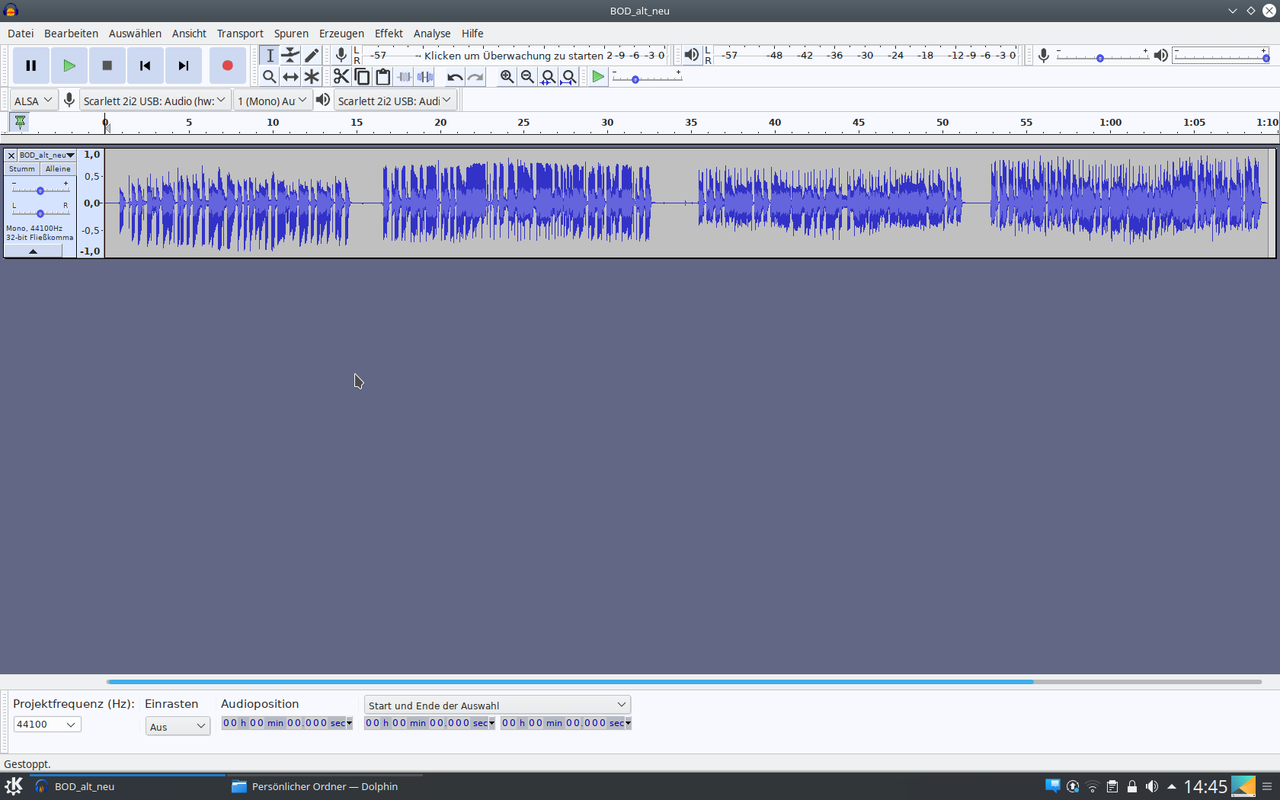1280x800 pixels.
Task: Start playback with the green Play button
Action: click(69, 66)
